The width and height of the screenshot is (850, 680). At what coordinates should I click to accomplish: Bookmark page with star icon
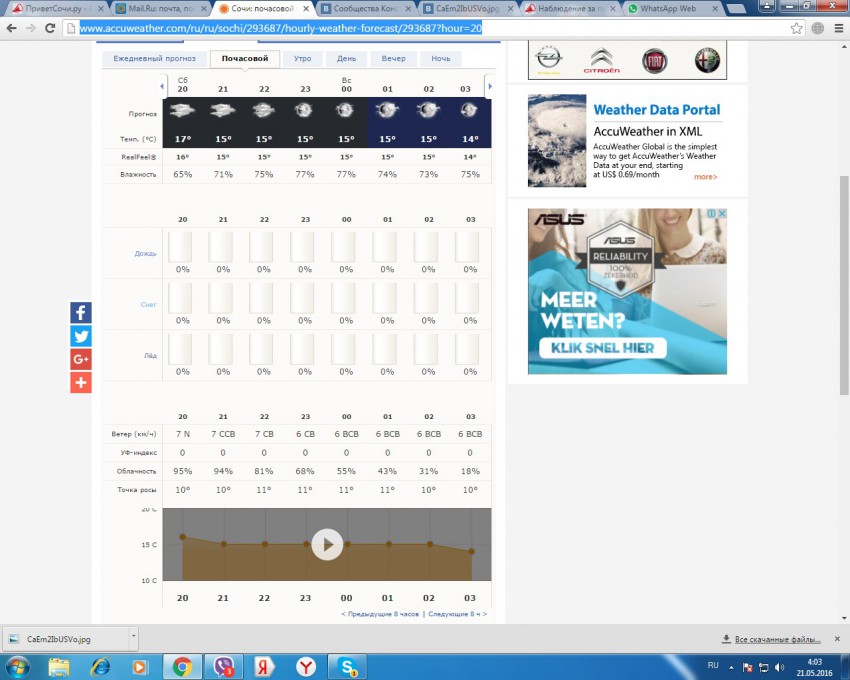[796, 28]
